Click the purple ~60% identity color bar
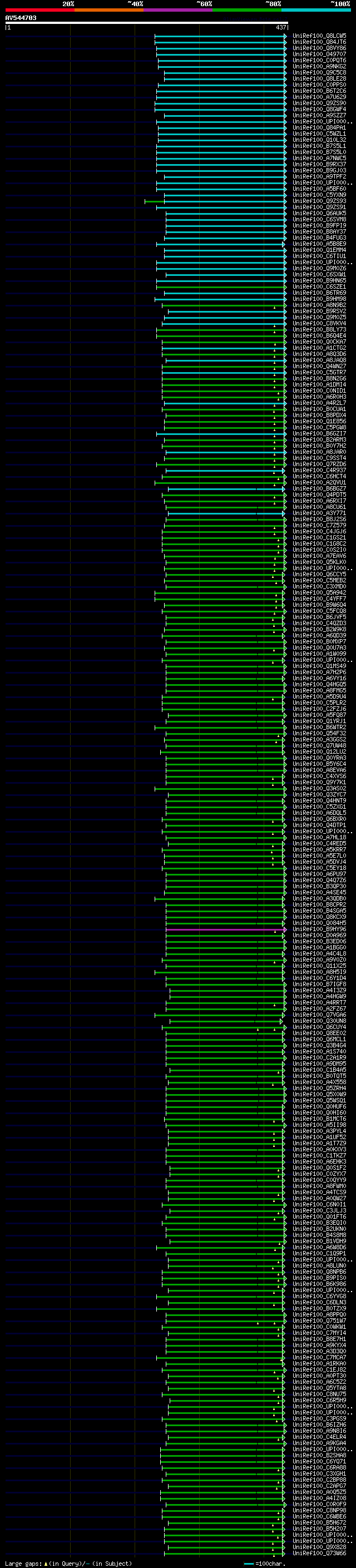 click(179, 10)
